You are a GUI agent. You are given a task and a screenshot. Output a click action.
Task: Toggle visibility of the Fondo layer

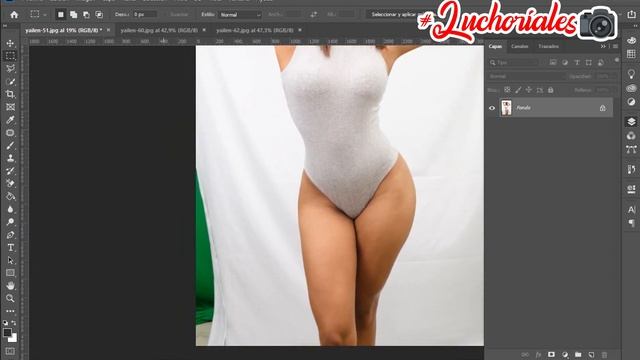click(x=492, y=108)
